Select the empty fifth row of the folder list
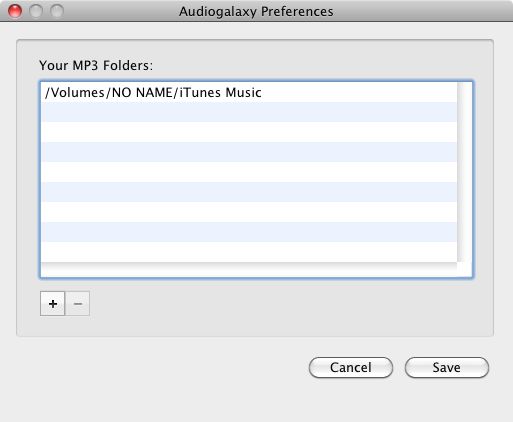This screenshot has width=513, height=422. [x=249, y=172]
